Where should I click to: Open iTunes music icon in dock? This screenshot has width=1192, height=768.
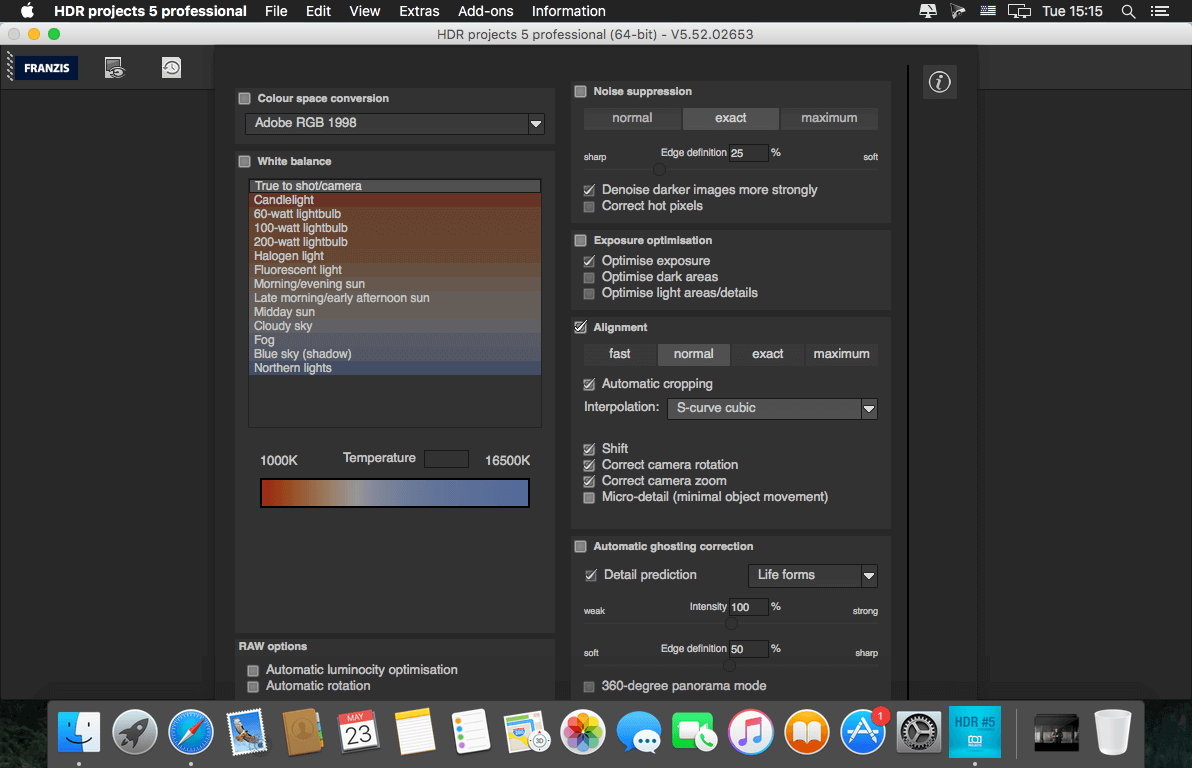750,732
